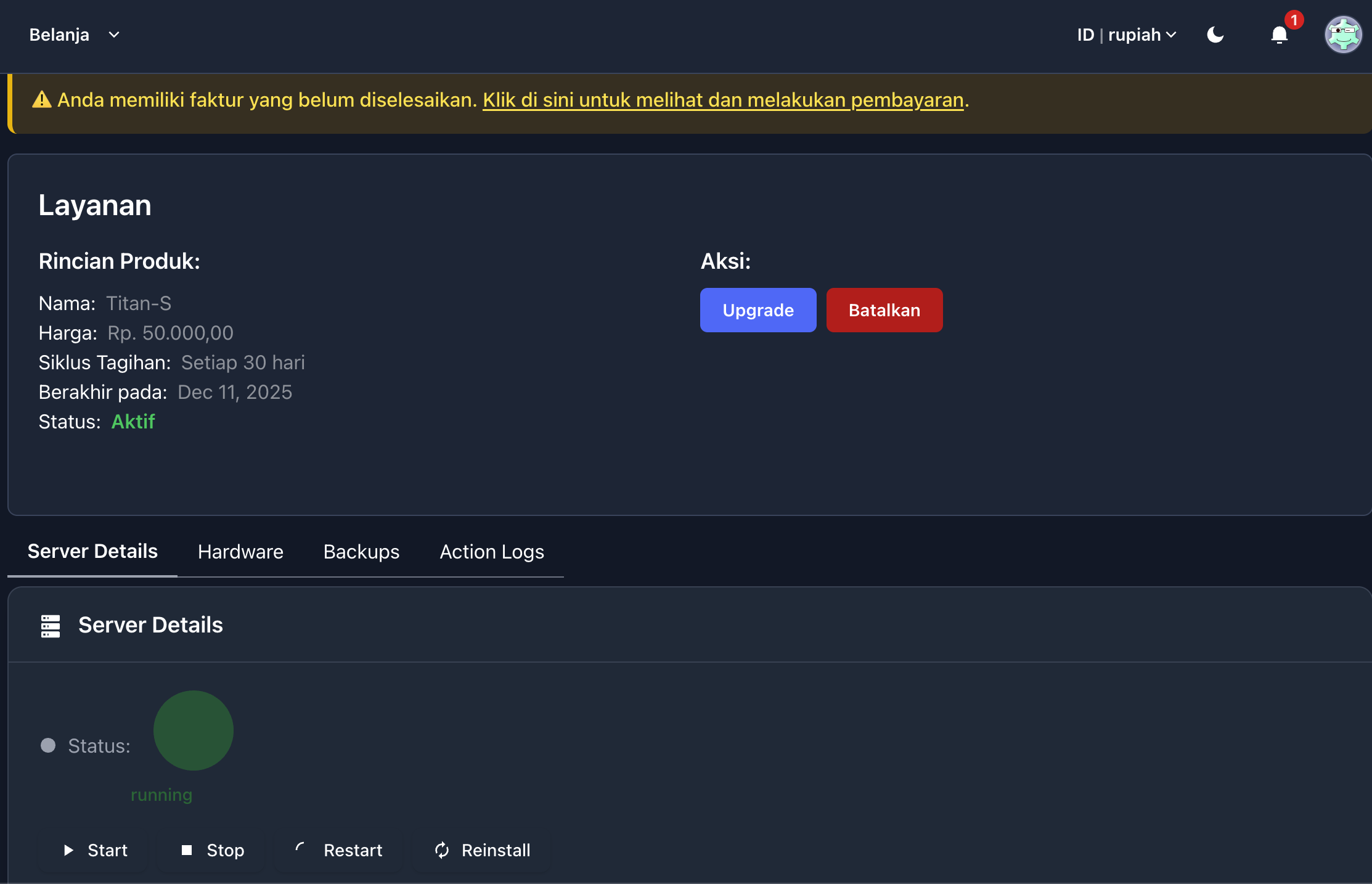Click the yellow warning triangle icon
The image size is (1372, 884).
click(41, 100)
